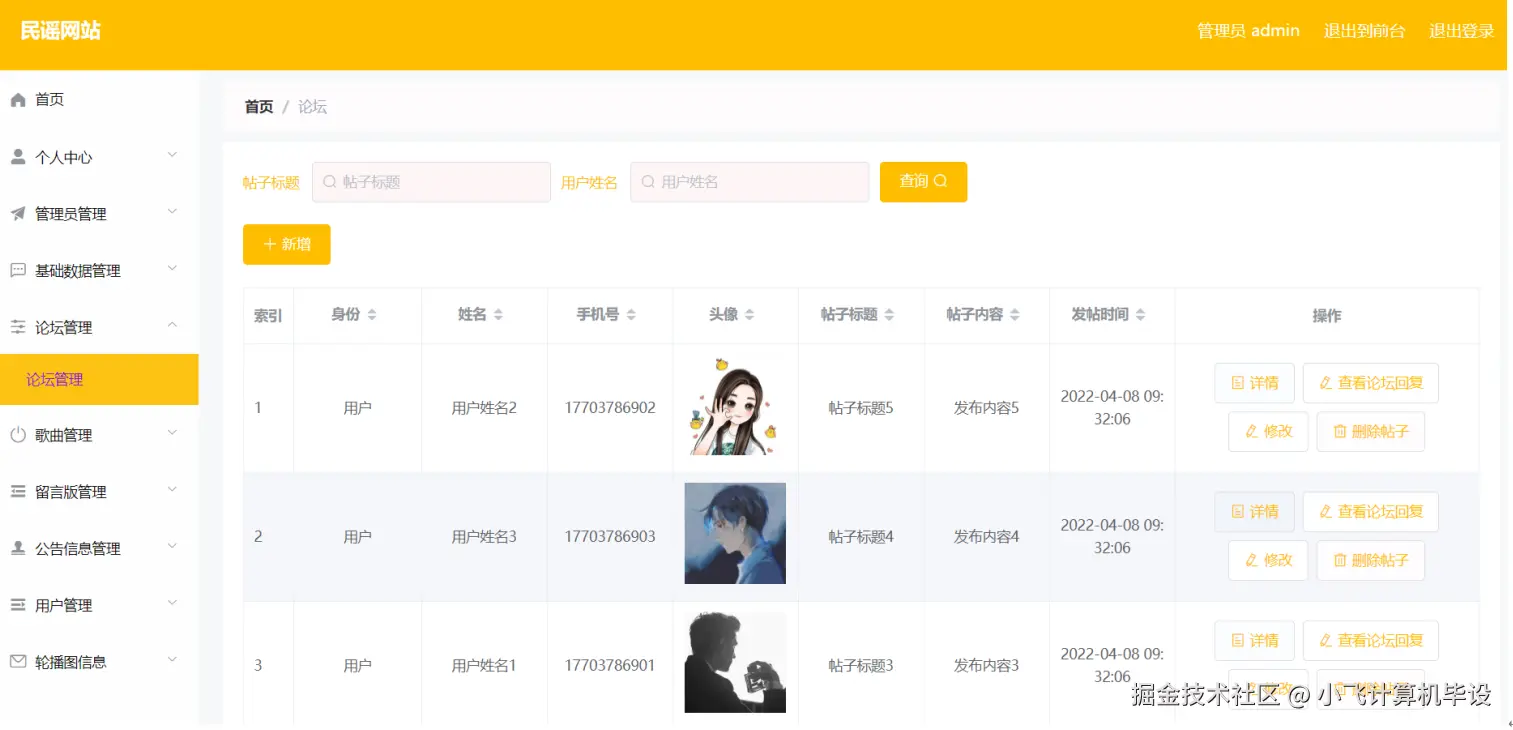Click 修改 for 帖子标题5 row
The height and width of the screenshot is (730, 1513).
(1268, 432)
